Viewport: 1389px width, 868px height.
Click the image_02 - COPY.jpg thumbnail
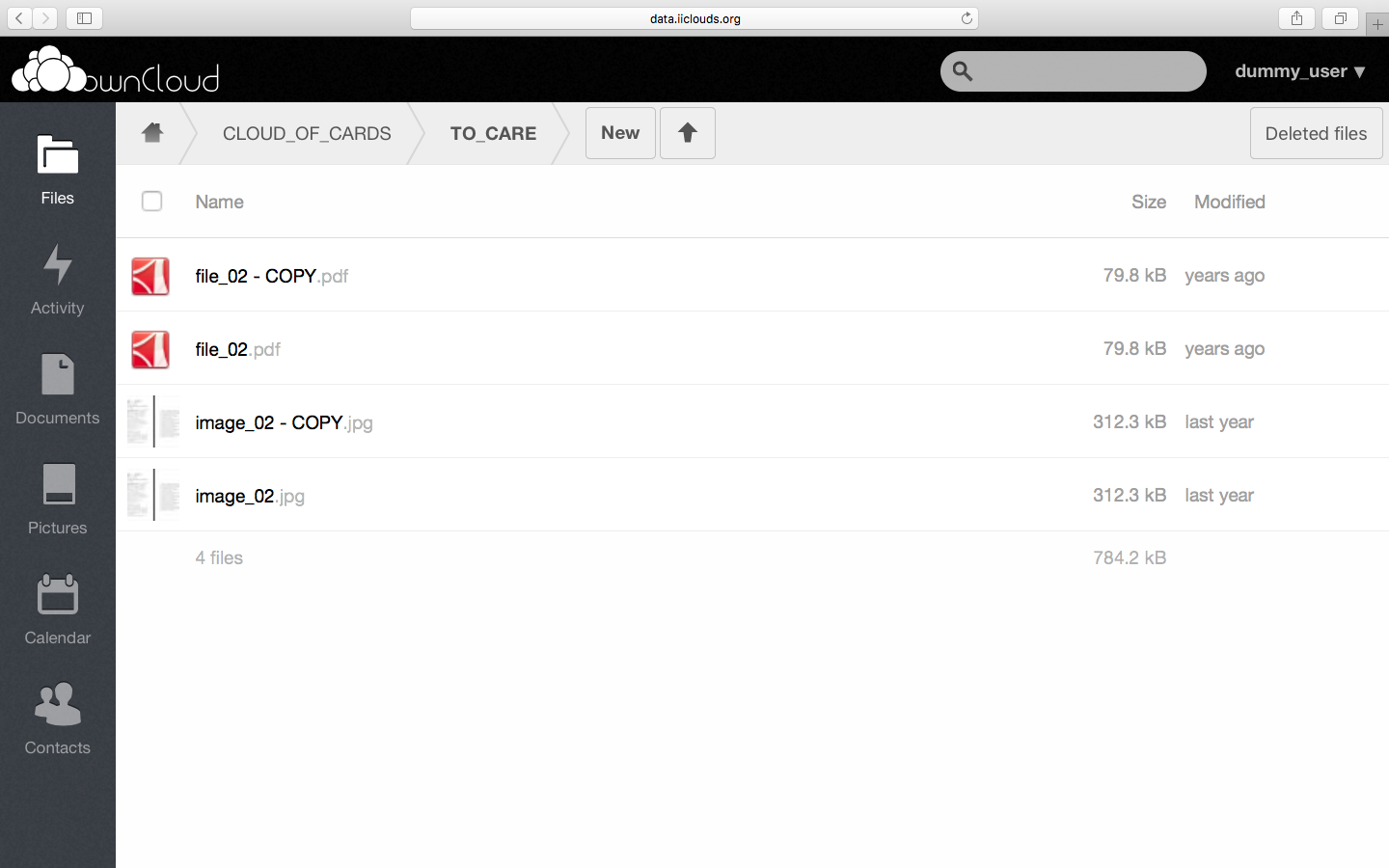[152, 421]
